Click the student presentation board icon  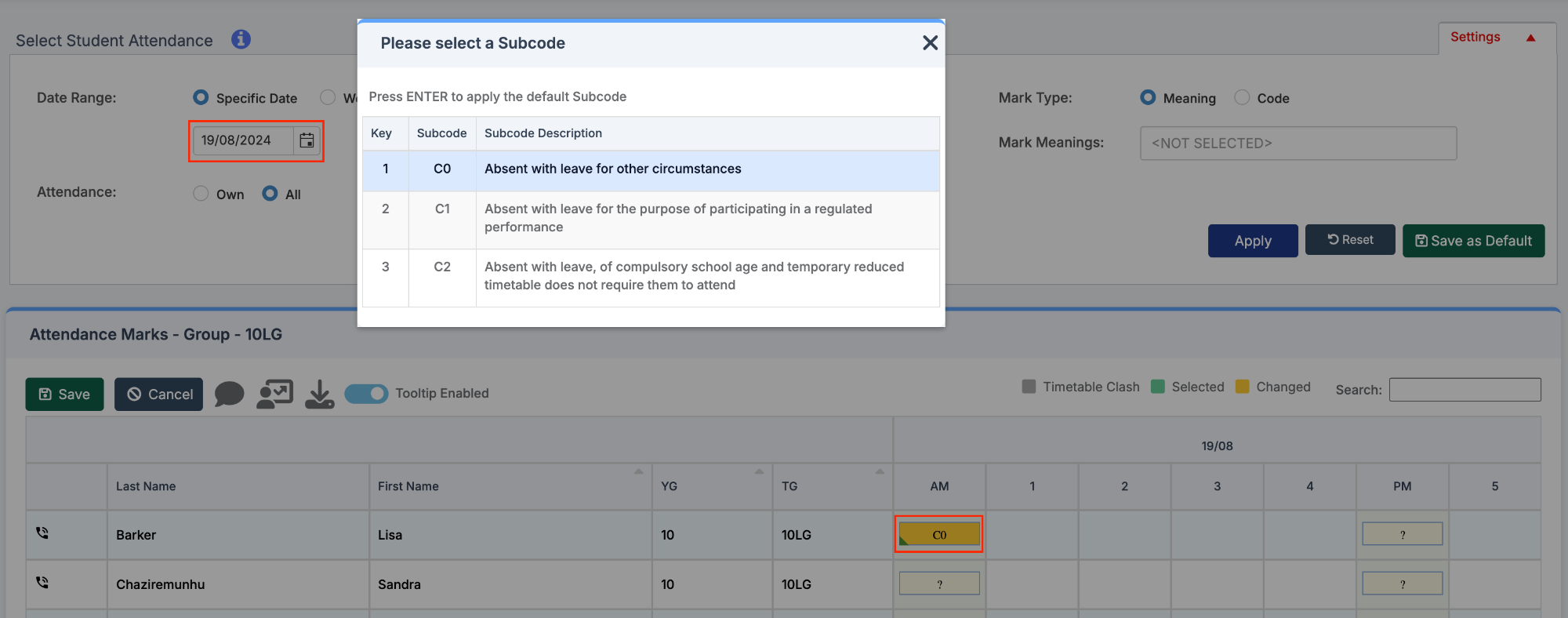(274, 394)
